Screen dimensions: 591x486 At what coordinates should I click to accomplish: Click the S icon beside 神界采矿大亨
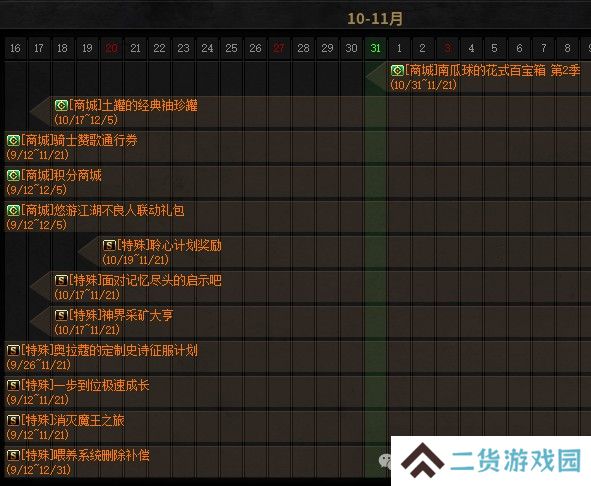pos(61,315)
